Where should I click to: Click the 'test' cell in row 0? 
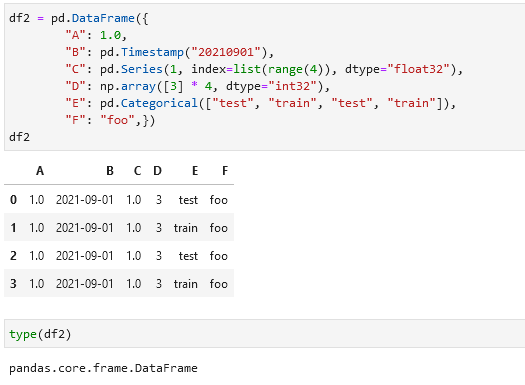188,200
